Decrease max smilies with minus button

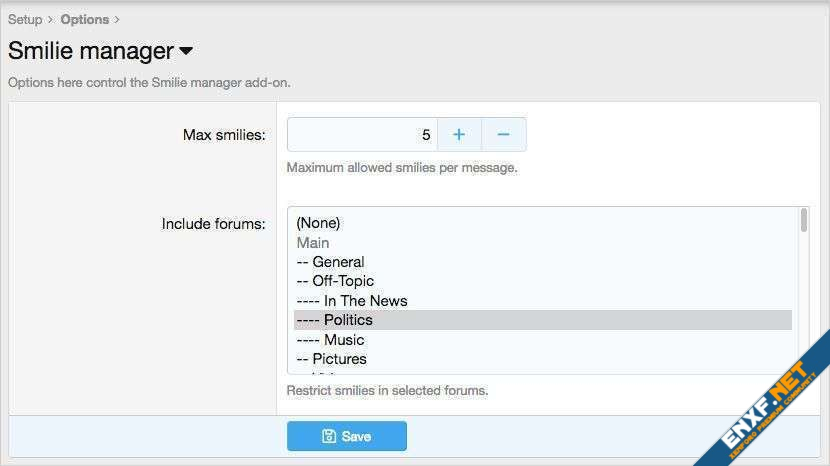504,134
